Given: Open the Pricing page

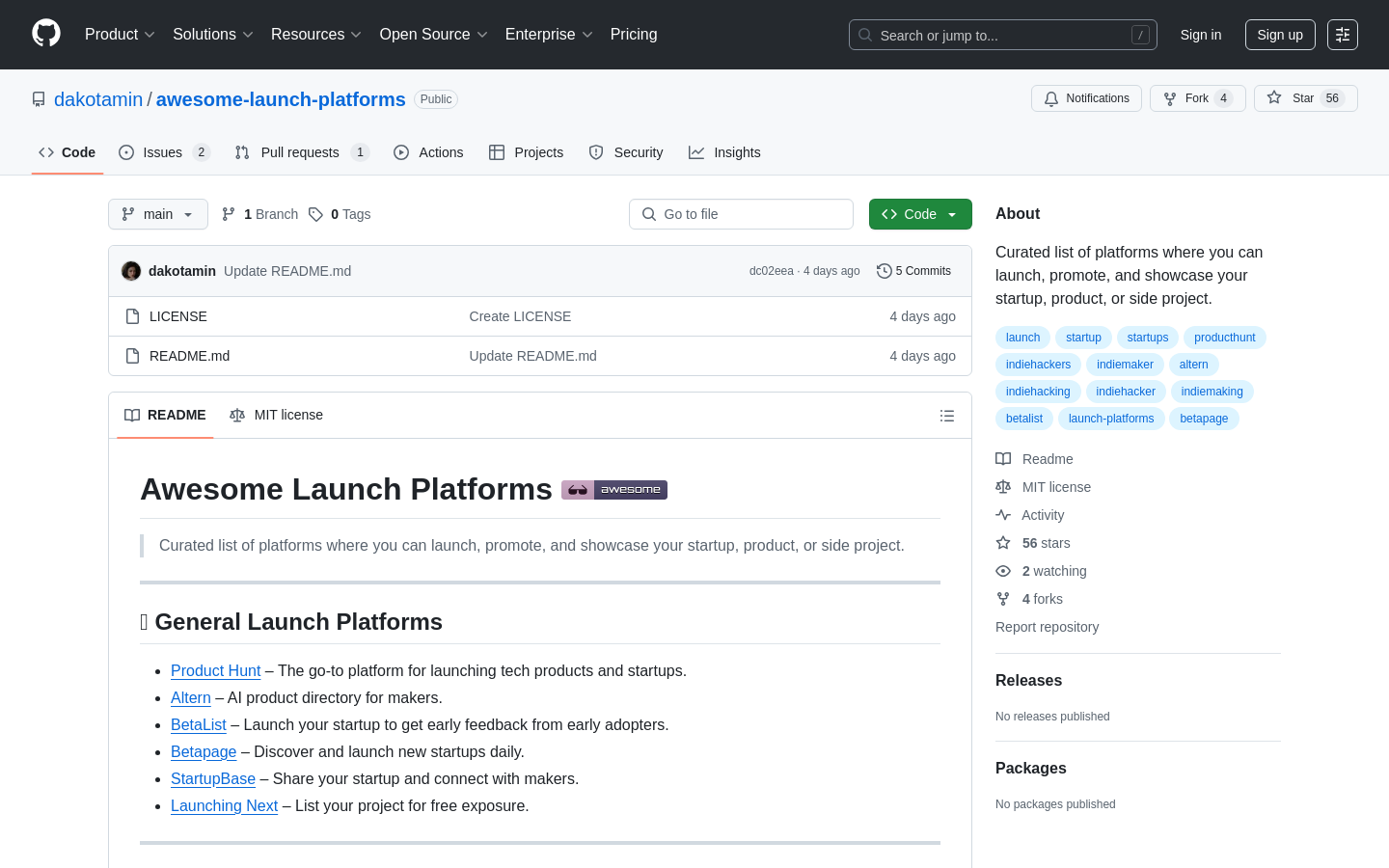Looking at the screenshot, I should [634, 35].
